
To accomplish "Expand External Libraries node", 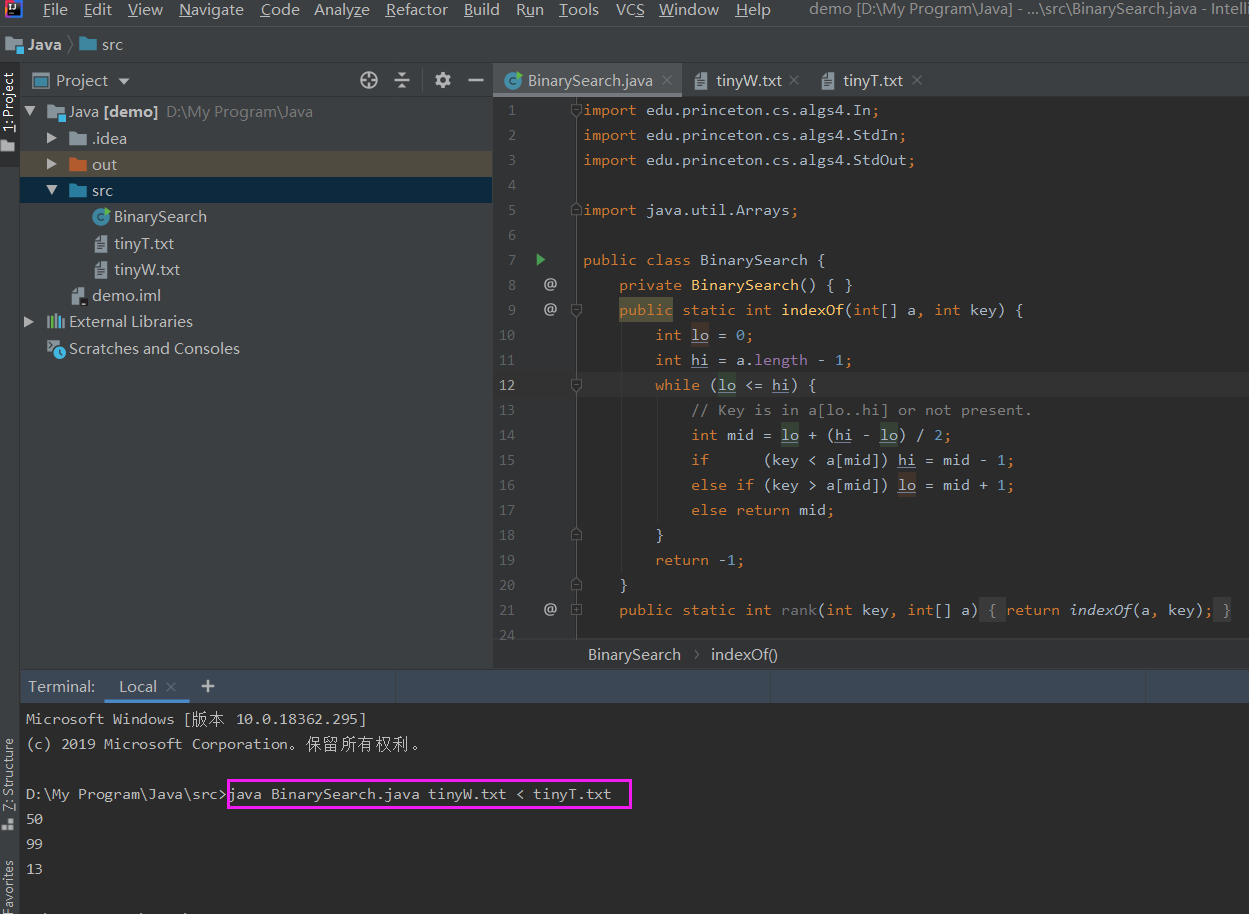I will [x=30, y=321].
